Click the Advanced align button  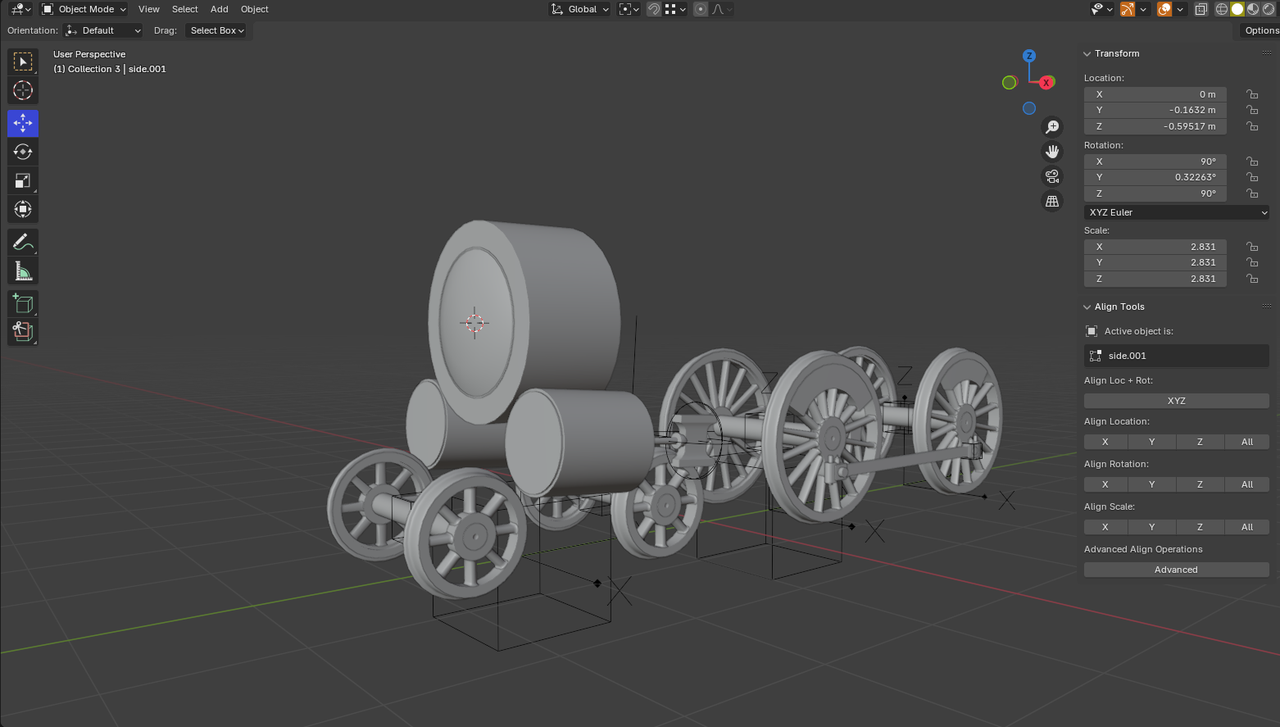[x=1176, y=569]
